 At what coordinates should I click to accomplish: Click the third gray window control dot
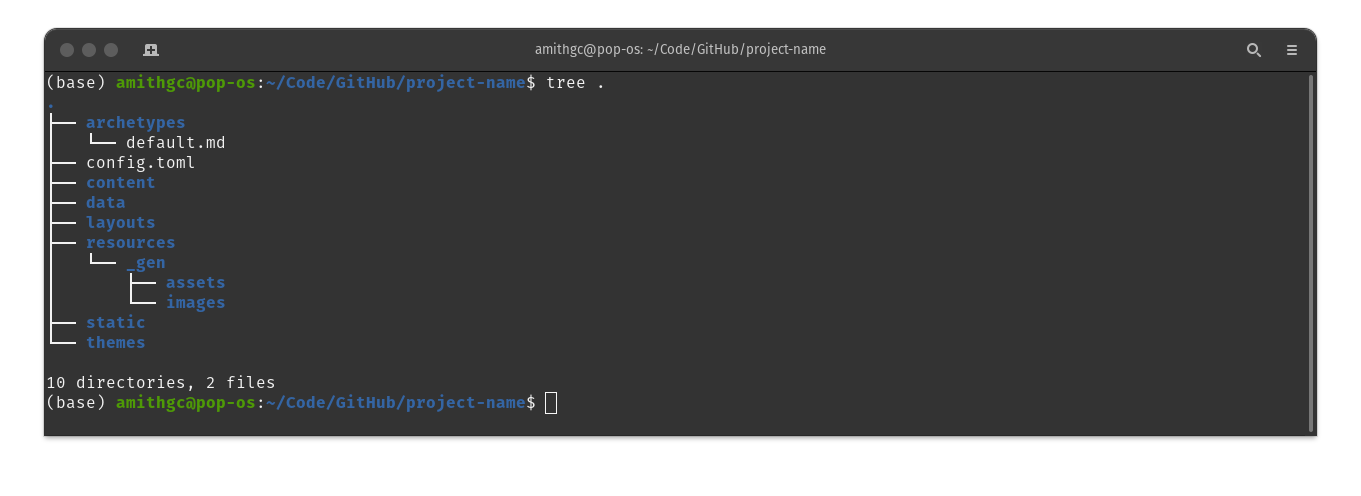click(111, 50)
